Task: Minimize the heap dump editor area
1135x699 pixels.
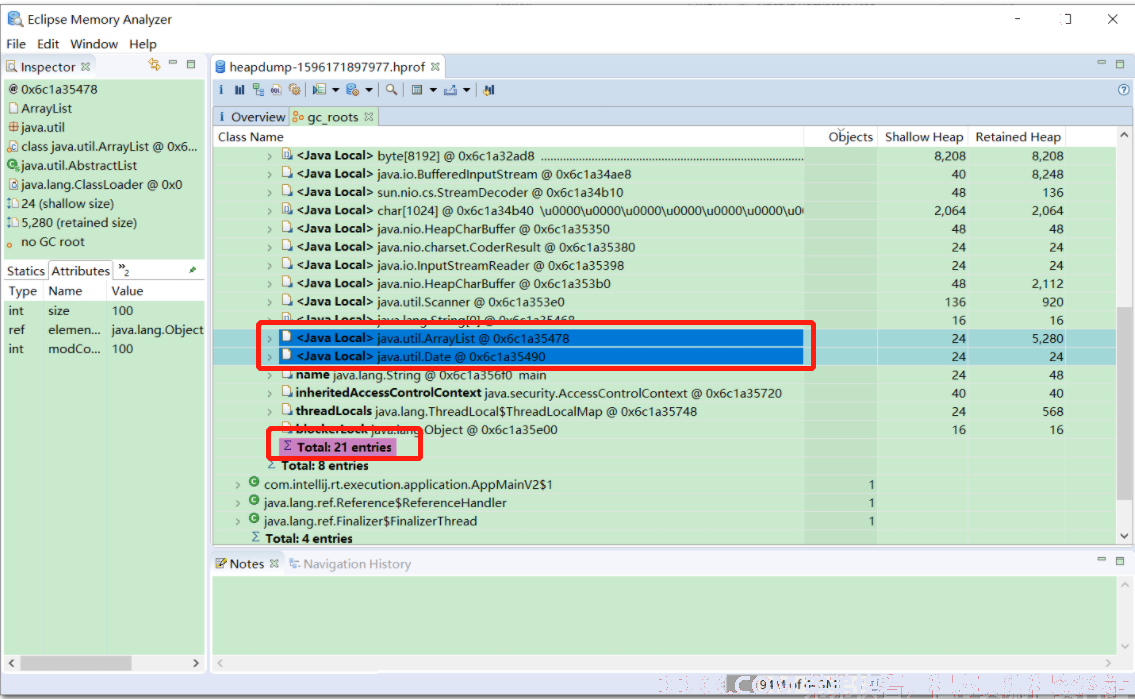Action: tap(1102, 63)
